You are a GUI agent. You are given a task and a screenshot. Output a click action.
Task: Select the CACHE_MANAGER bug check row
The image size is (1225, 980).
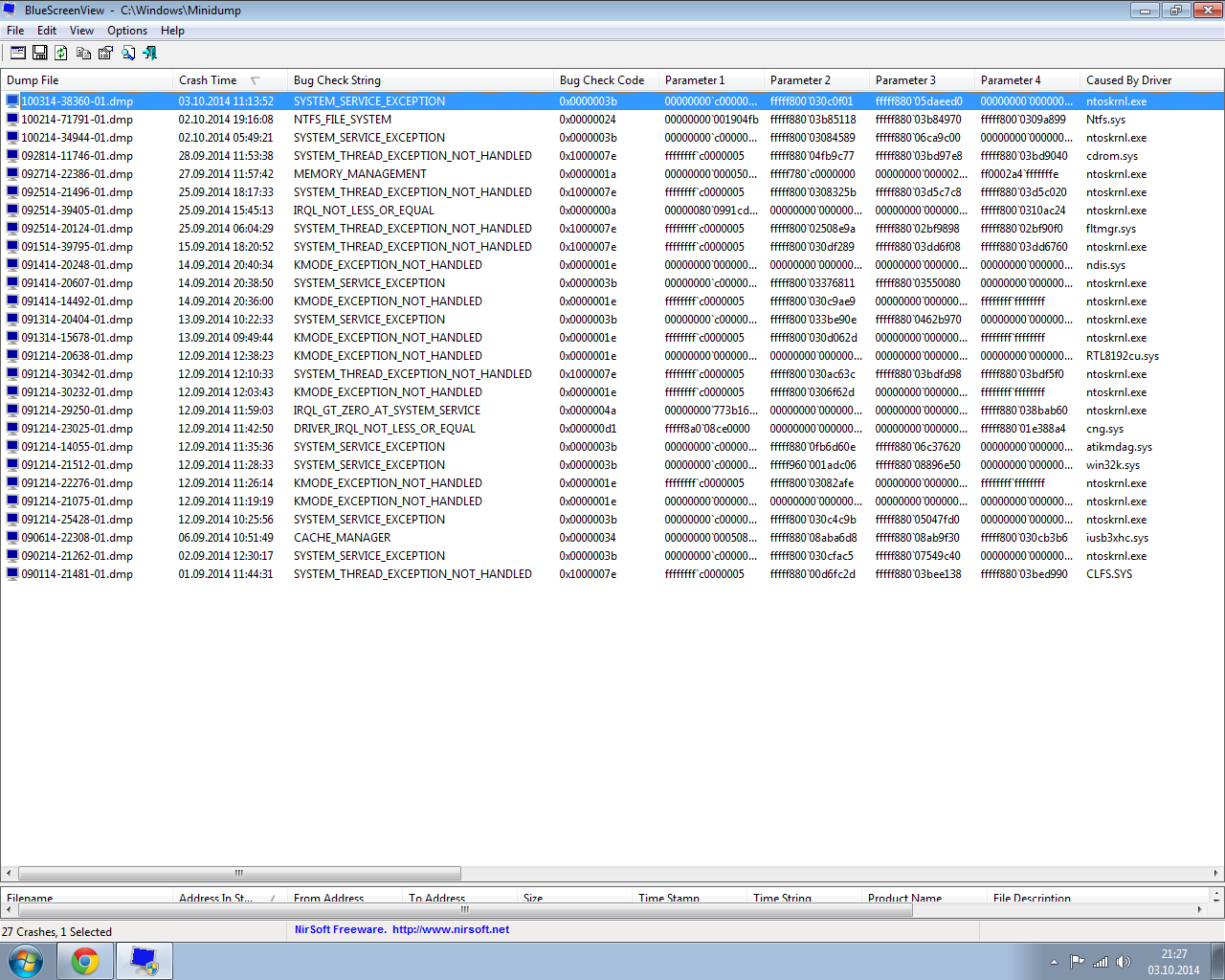coord(612,538)
